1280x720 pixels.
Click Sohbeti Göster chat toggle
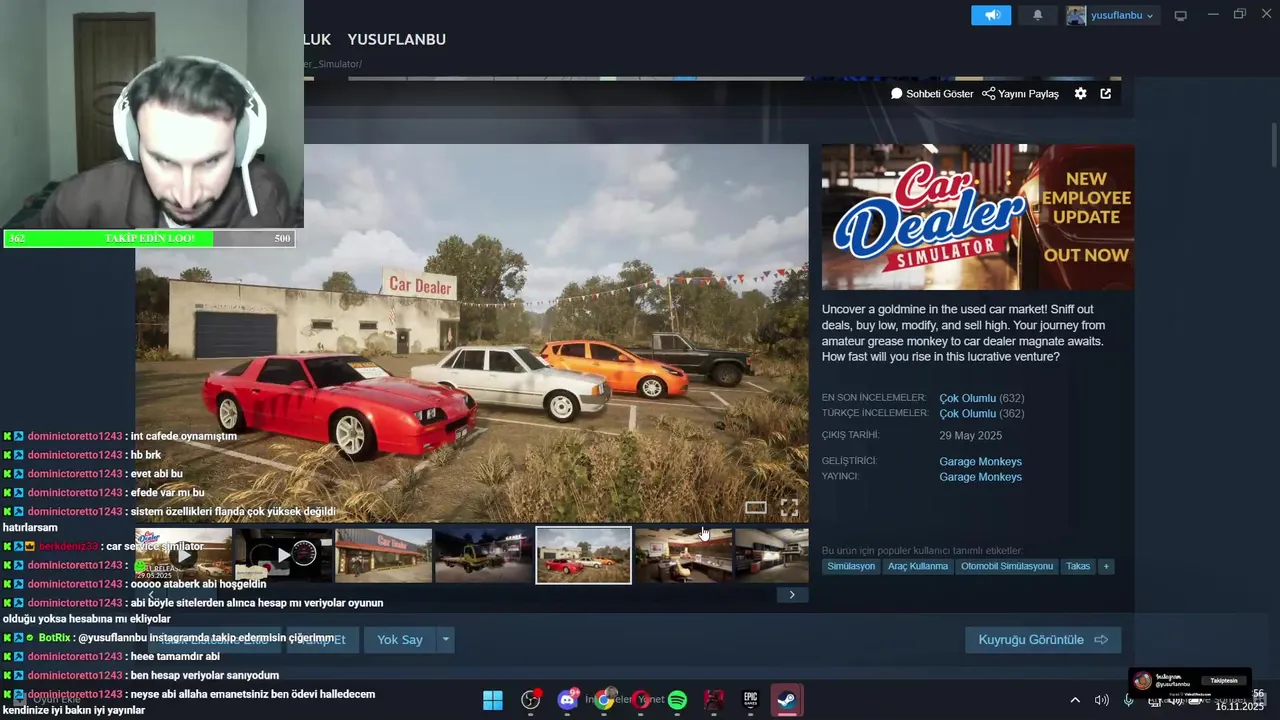[x=932, y=93]
